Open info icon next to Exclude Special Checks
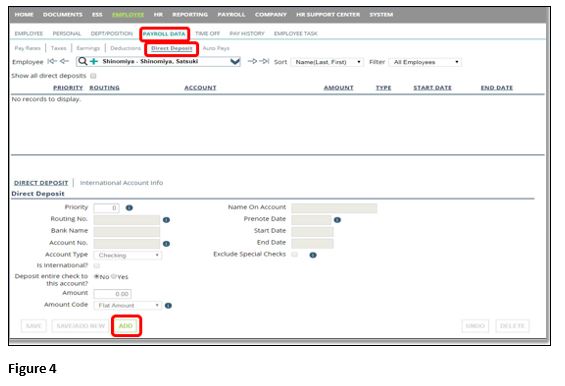The image size is (565, 386). (x=313, y=255)
